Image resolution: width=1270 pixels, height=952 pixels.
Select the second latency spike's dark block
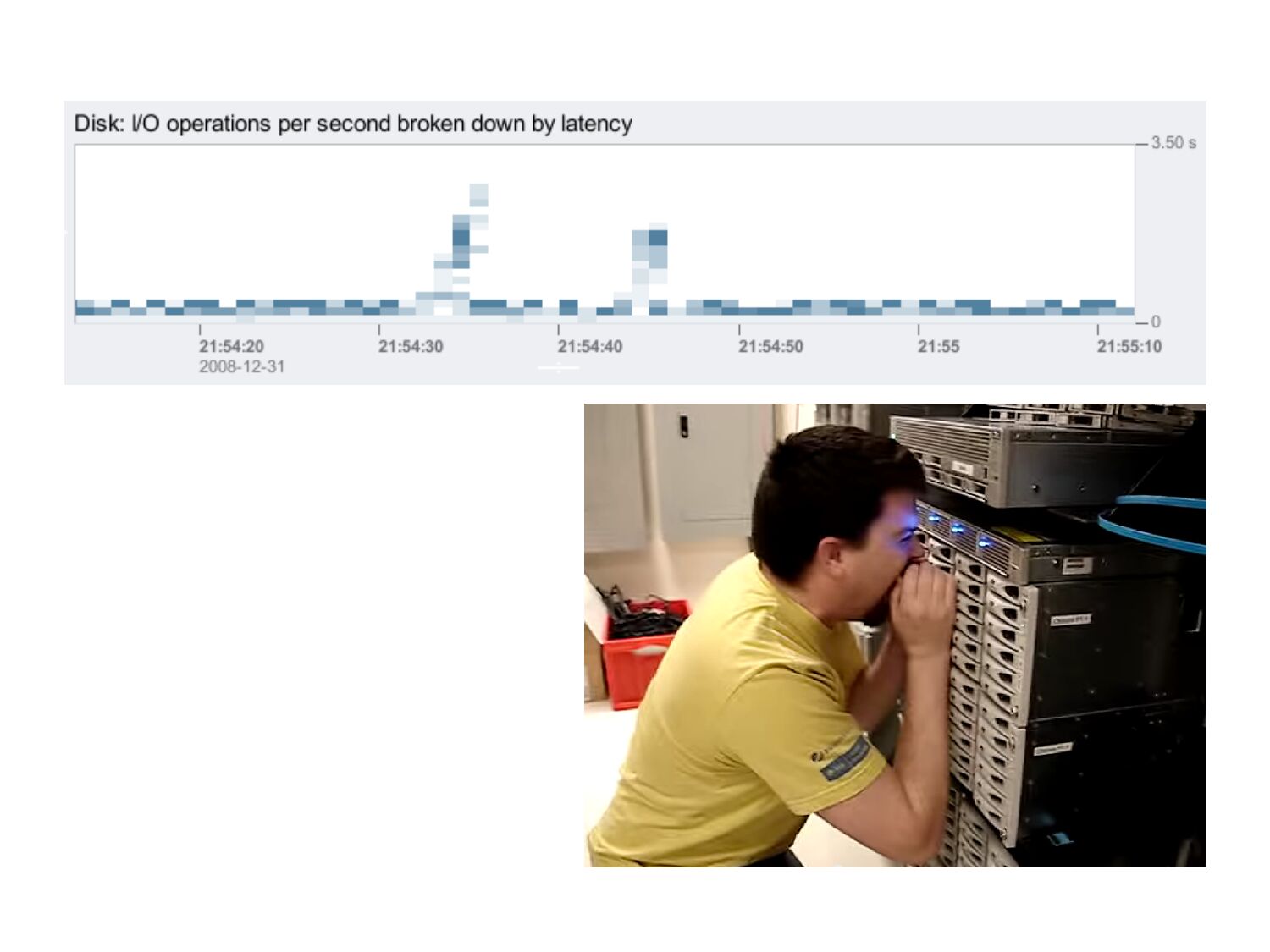[x=658, y=238]
